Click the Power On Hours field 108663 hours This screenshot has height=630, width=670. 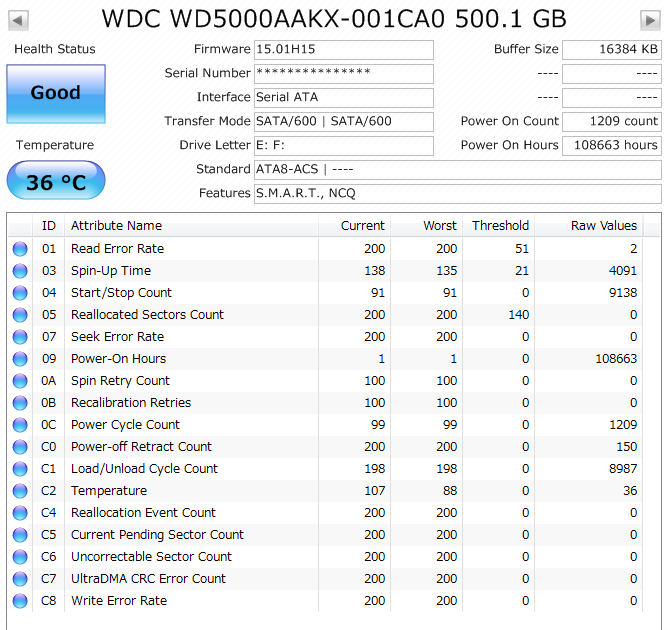click(x=612, y=146)
